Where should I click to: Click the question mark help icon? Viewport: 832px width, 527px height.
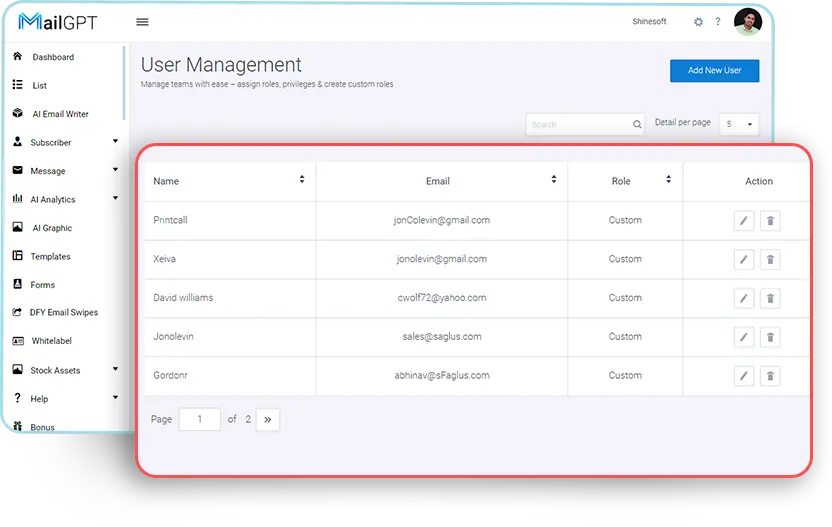point(718,22)
